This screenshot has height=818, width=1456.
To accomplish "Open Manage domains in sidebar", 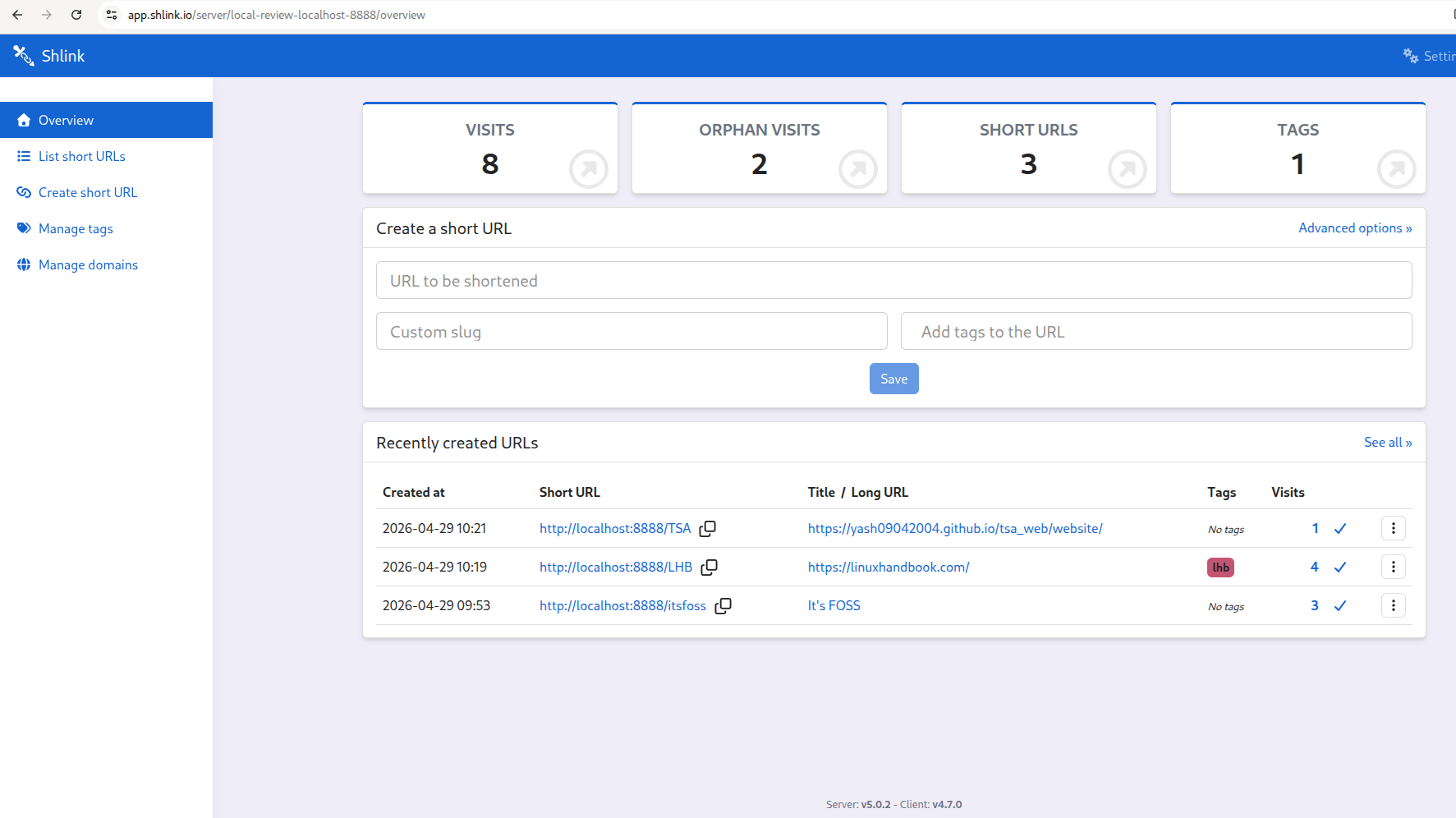I will [x=106, y=264].
